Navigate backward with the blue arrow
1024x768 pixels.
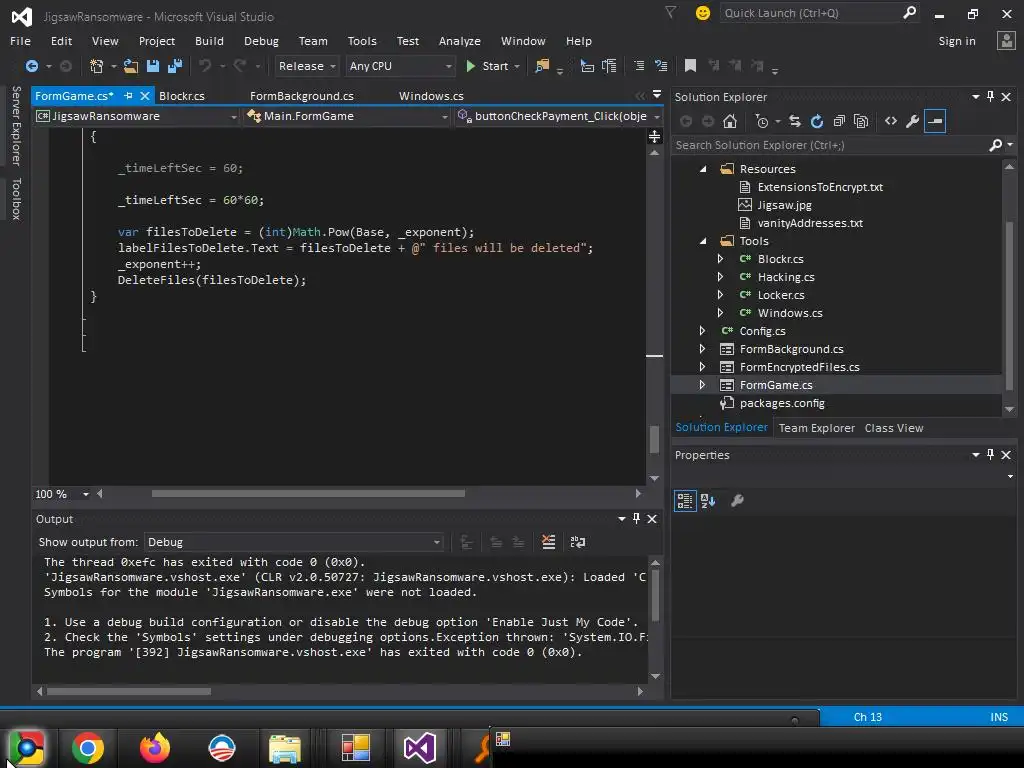click(x=31, y=66)
